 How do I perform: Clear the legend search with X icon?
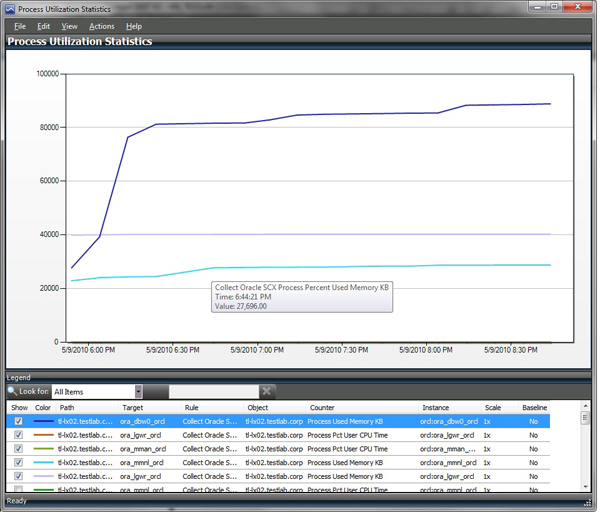tap(267, 392)
